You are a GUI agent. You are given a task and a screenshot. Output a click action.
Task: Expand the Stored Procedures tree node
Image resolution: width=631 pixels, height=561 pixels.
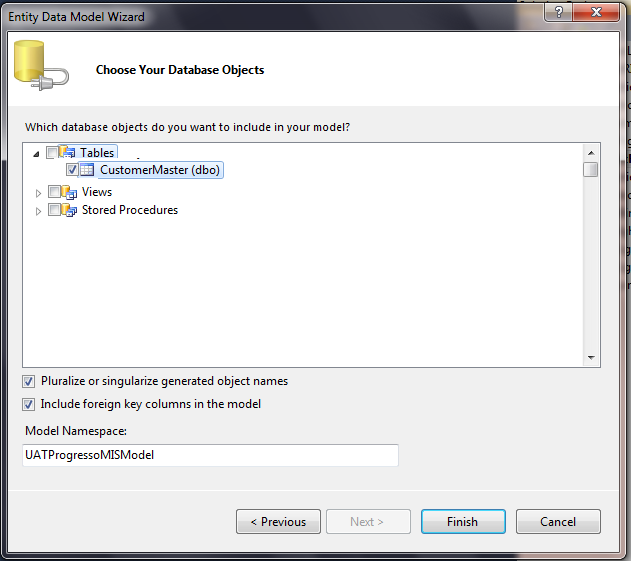(38, 211)
